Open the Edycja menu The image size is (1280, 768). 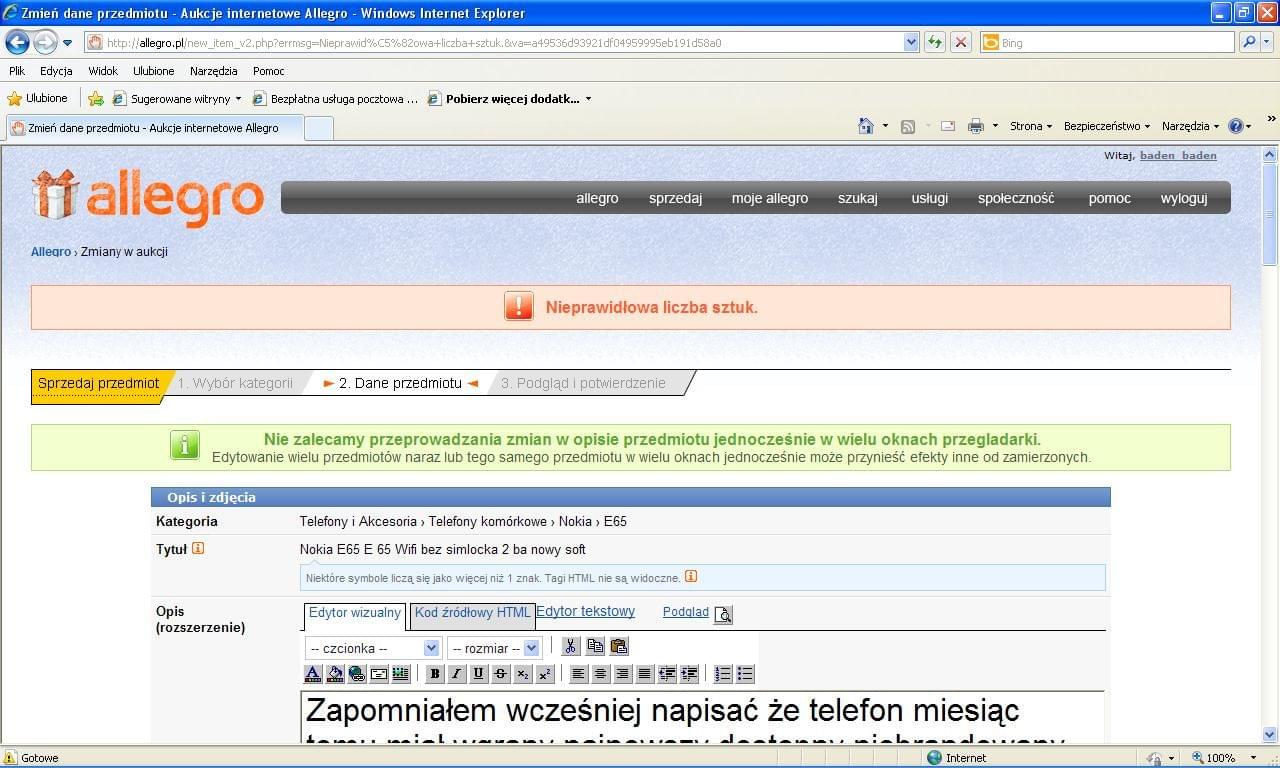(56, 71)
